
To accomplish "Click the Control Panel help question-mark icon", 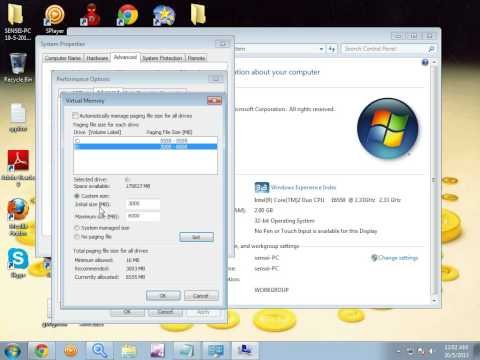I will click(x=425, y=62).
